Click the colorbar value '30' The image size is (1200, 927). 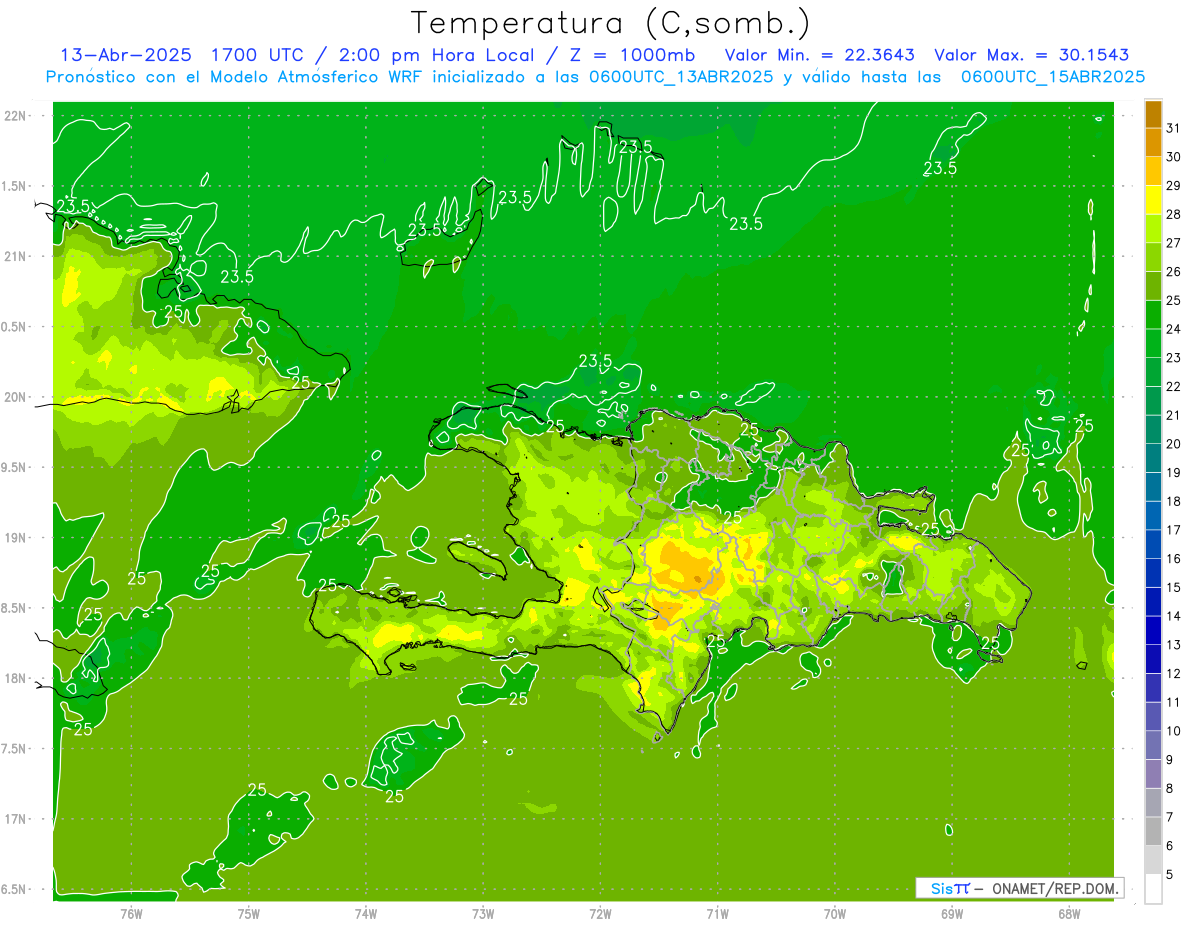coord(1173,157)
